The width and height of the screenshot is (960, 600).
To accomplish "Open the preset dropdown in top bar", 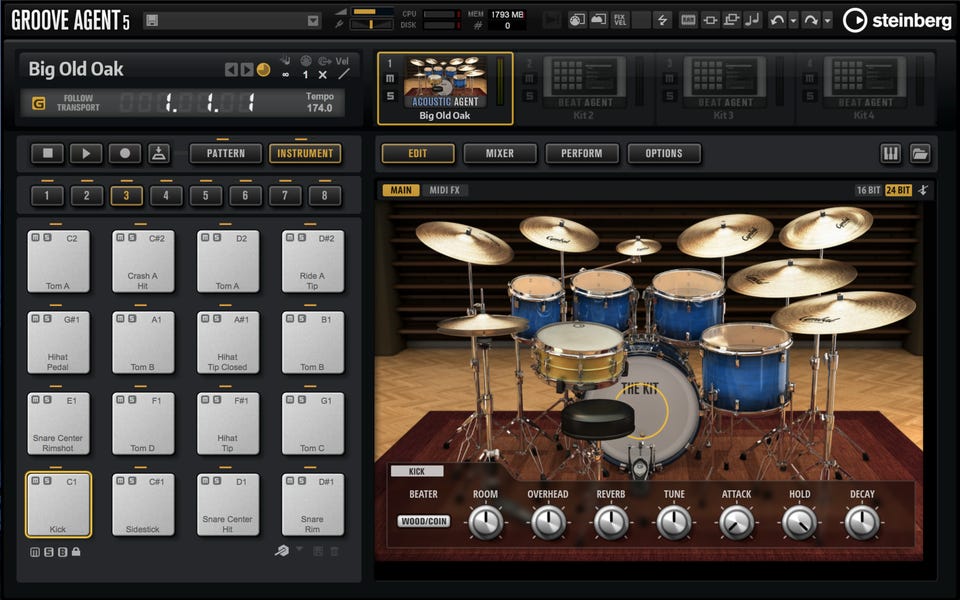I will (314, 21).
